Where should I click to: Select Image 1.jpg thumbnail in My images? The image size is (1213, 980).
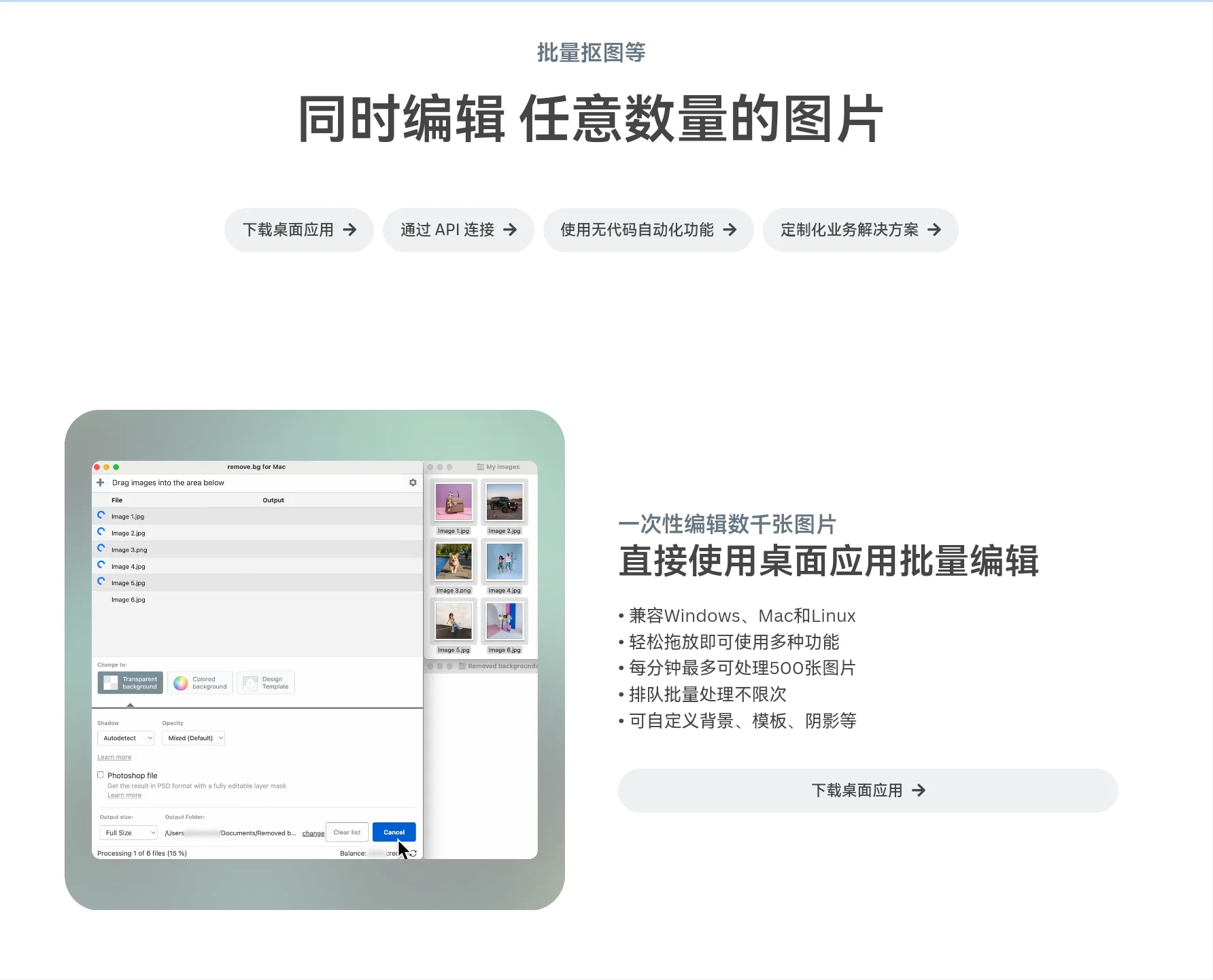pos(454,502)
